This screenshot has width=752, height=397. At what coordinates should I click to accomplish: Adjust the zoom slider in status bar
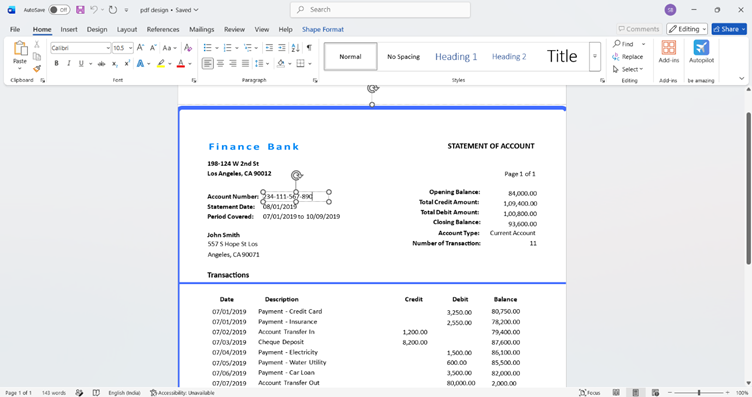tap(699, 393)
